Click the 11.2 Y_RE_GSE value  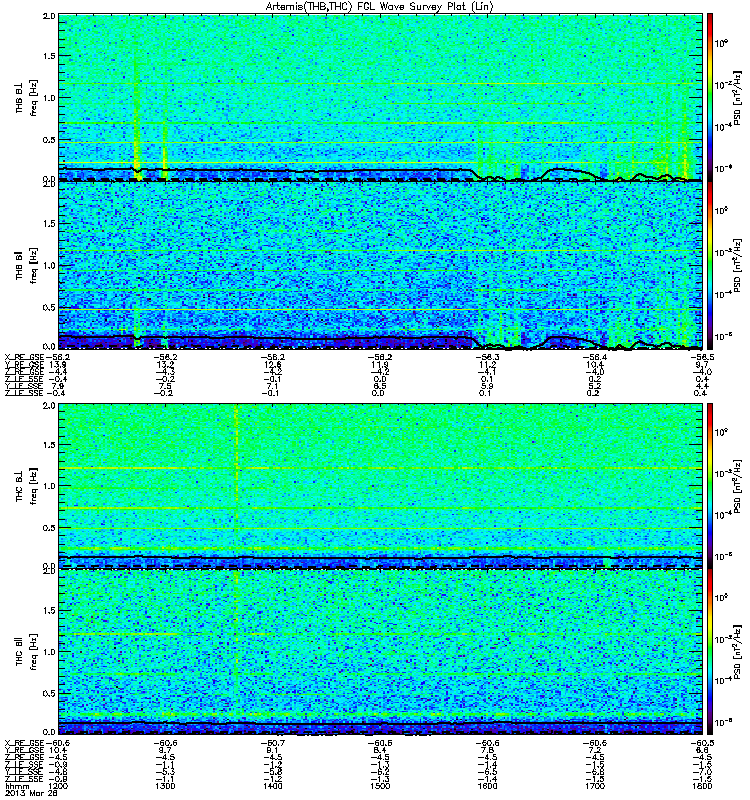[x=487, y=364]
